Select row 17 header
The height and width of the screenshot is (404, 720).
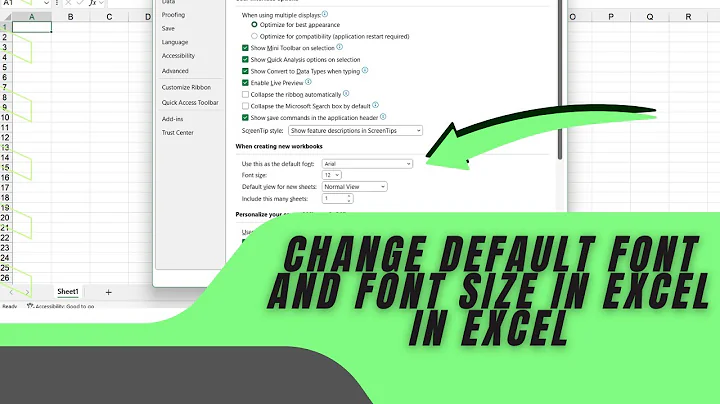(x=5, y=187)
